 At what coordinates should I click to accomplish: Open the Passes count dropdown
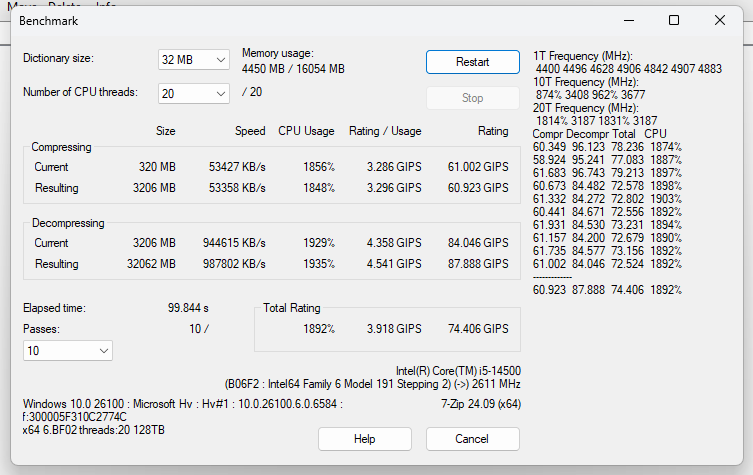click(68, 351)
